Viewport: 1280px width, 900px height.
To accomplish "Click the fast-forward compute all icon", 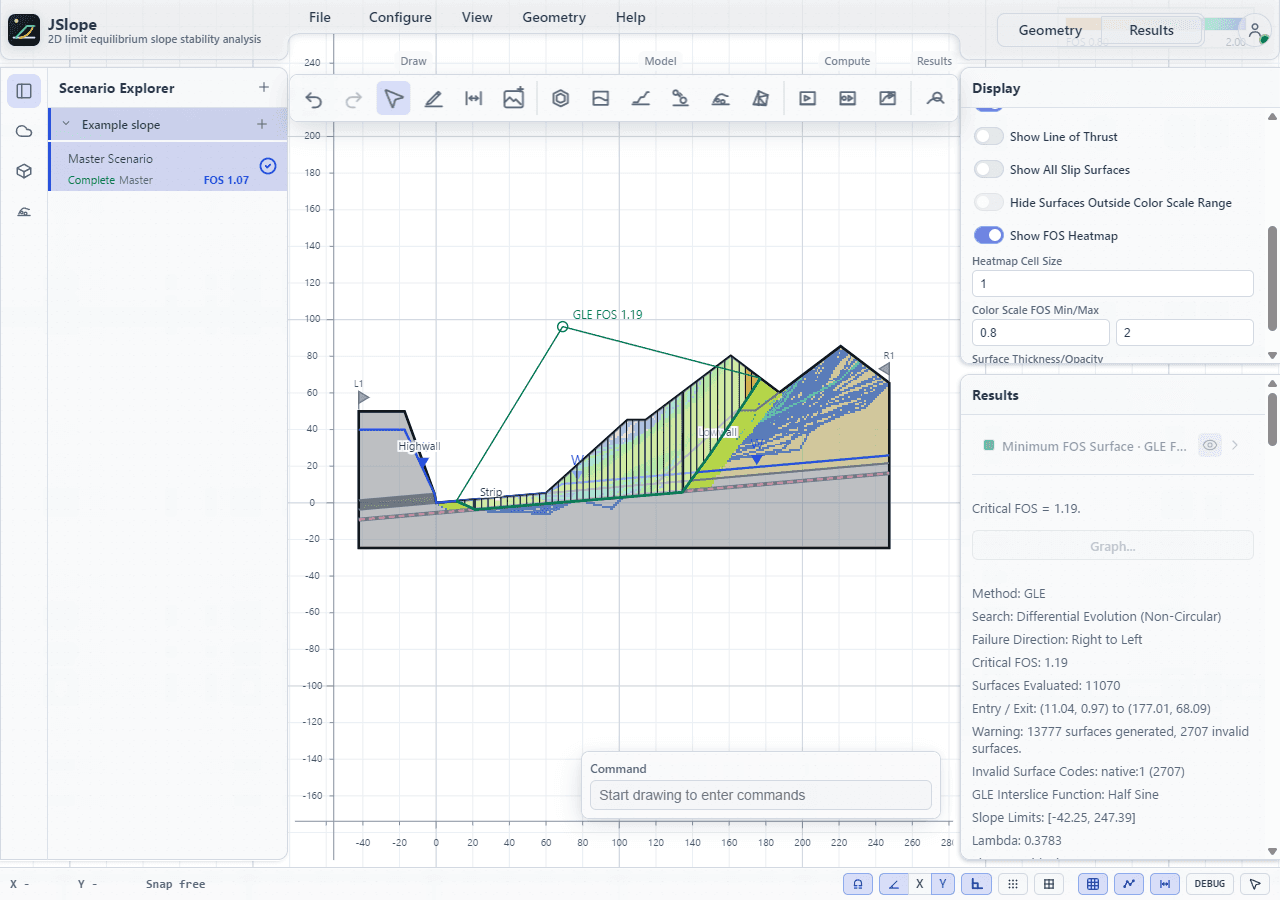I will pos(847,99).
